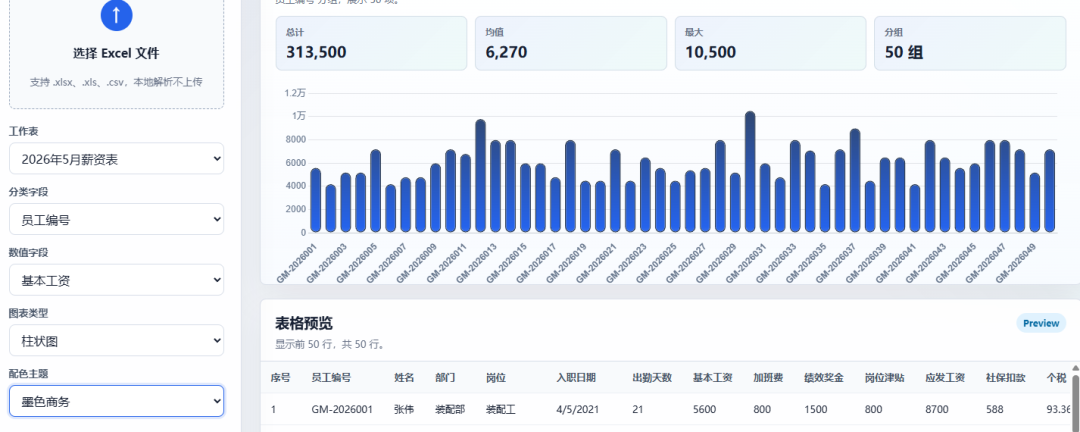Click the 序号 column header
1080x432 pixels.
click(280, 378)
